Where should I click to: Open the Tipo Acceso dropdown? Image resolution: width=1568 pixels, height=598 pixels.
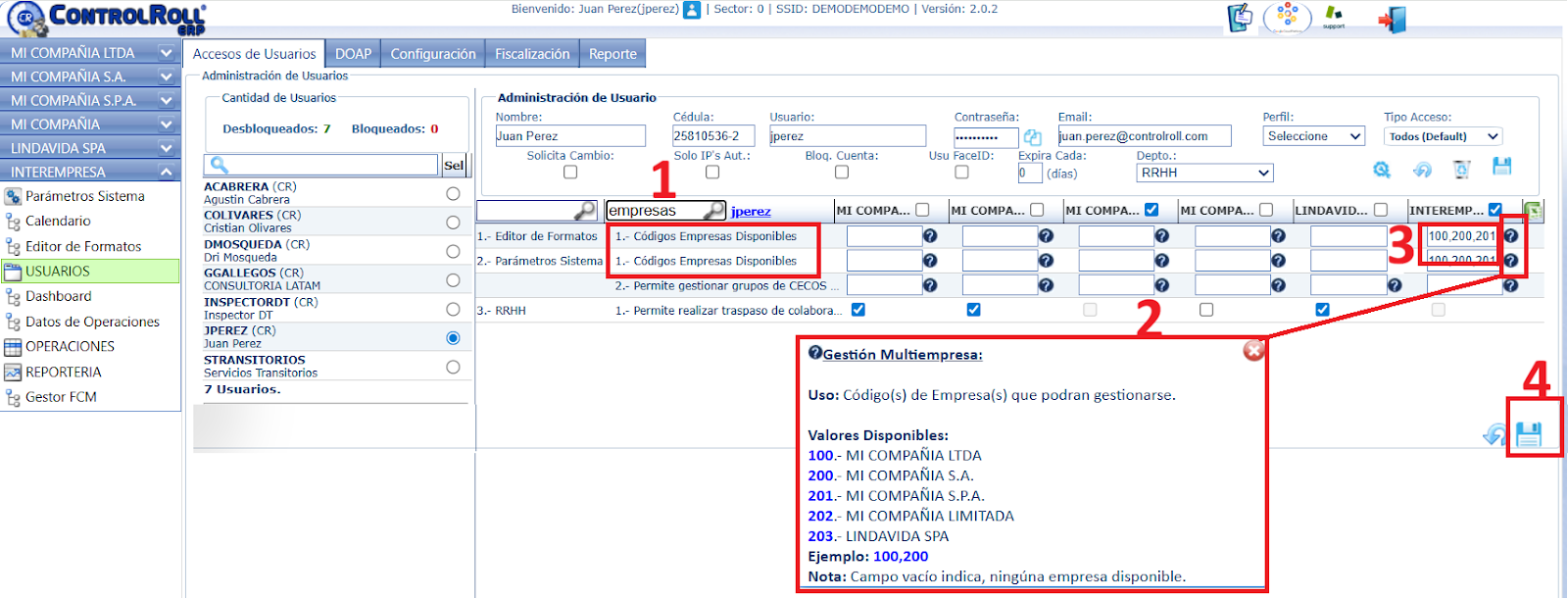(1443, 136)
